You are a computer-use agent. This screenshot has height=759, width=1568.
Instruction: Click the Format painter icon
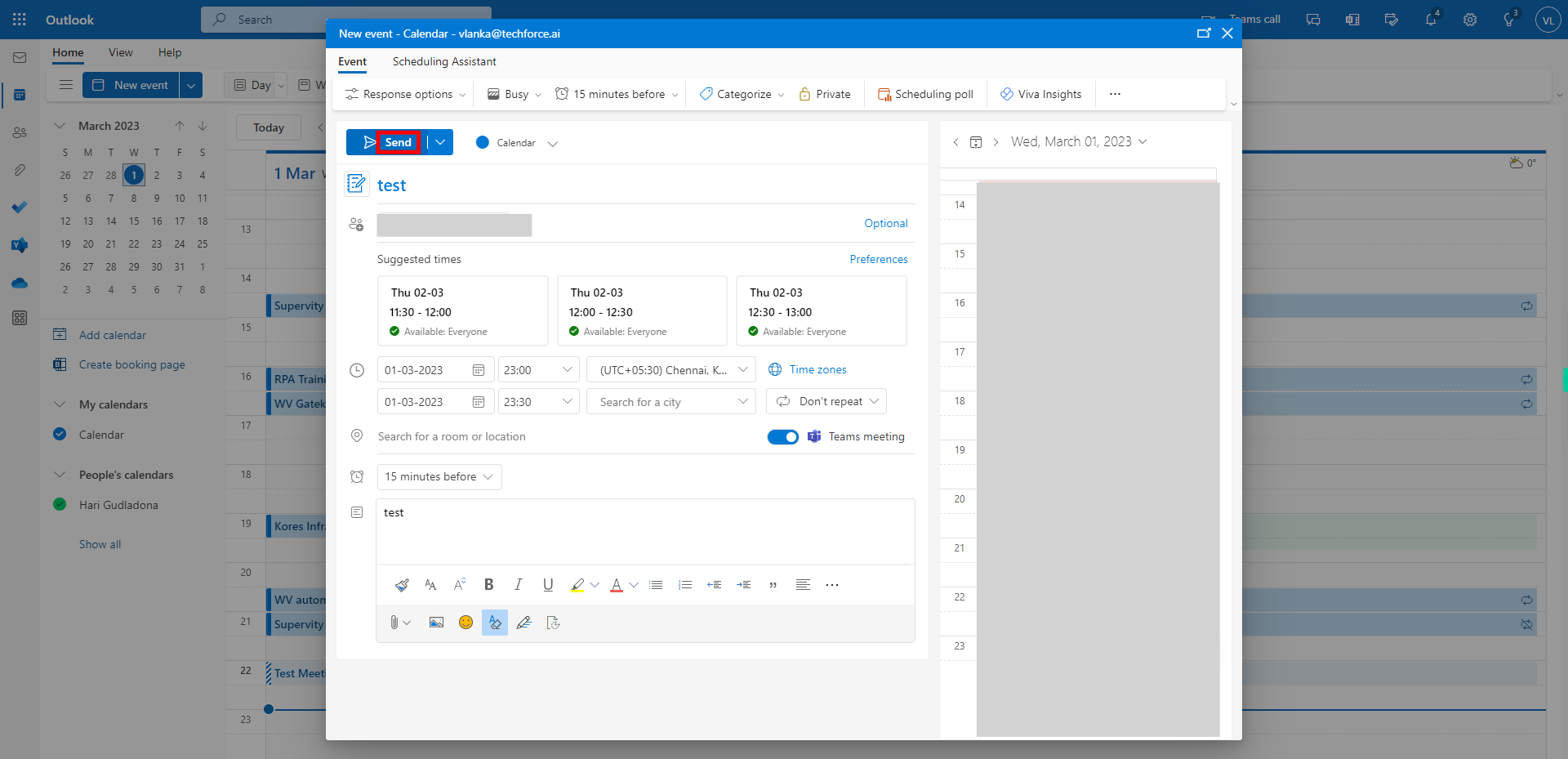(x=401, y=585)
